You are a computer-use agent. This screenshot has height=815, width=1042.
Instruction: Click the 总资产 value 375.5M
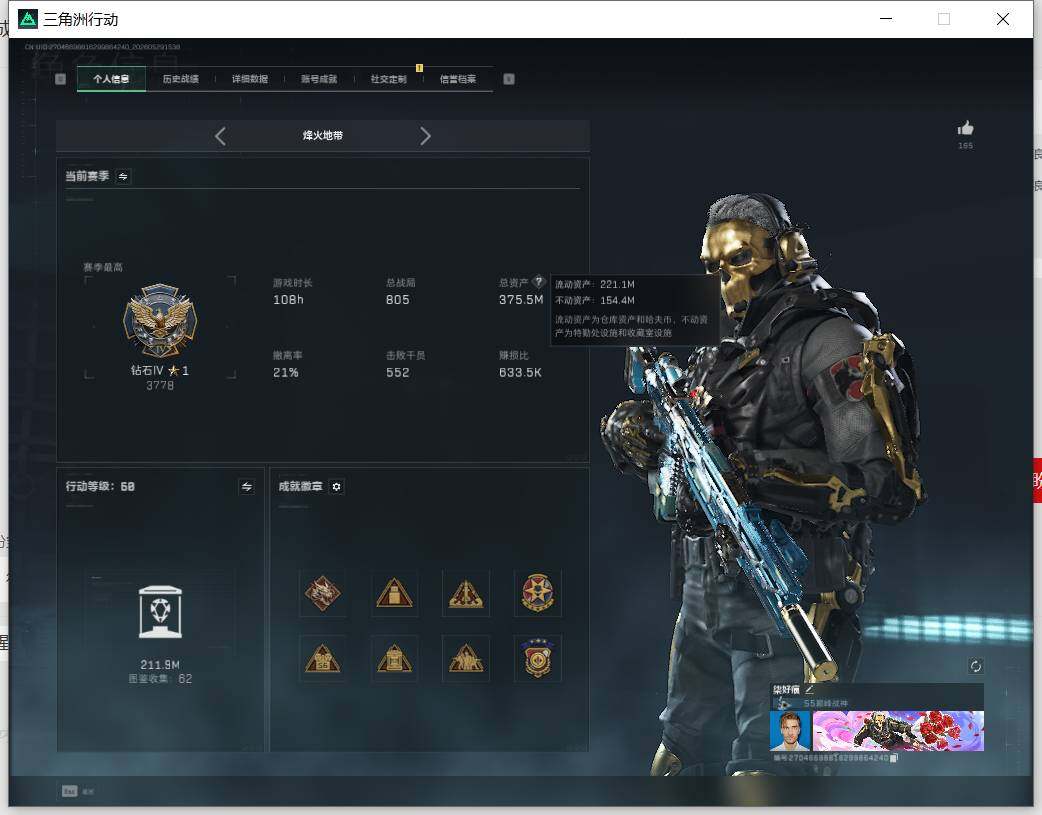coord(521,300)
